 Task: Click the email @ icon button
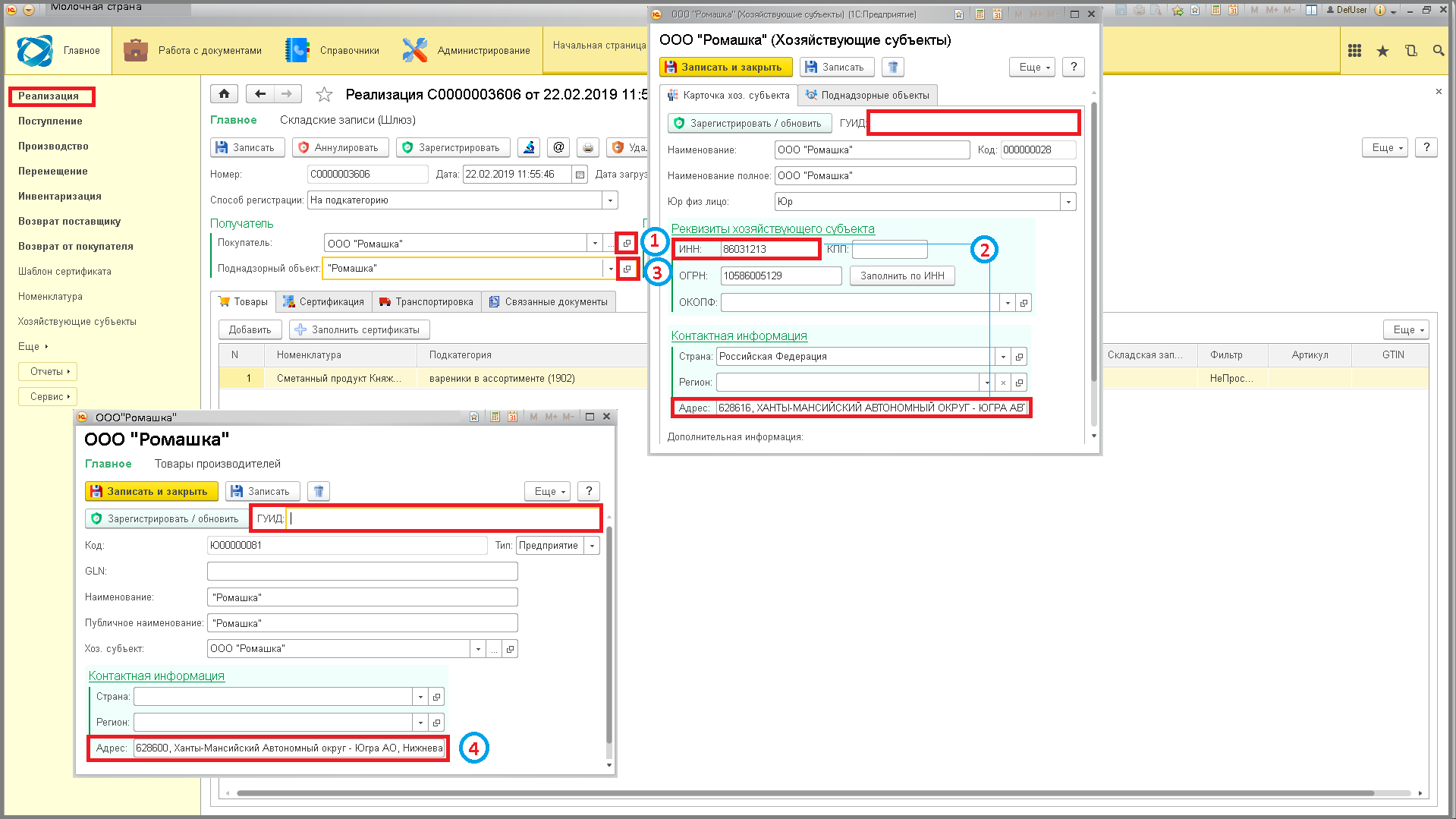(x=558, y=147)
